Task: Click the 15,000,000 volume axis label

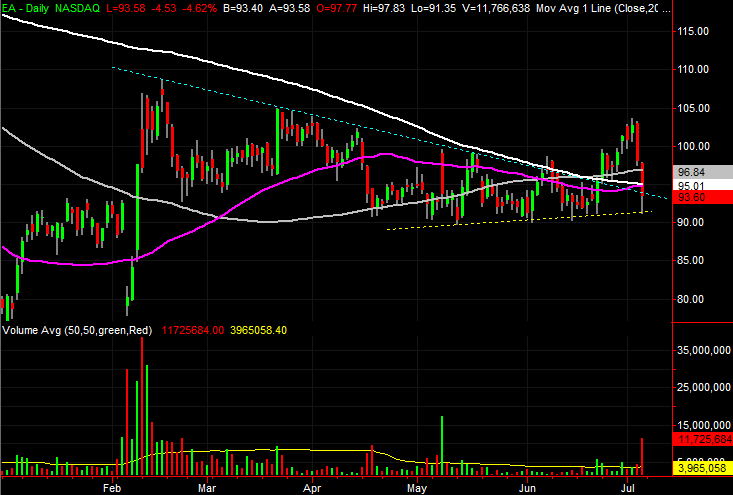Action: [704, 425]
